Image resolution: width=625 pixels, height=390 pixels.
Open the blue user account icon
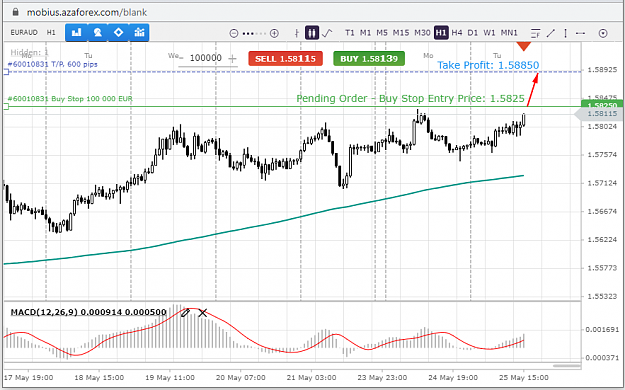click(97, 32)
